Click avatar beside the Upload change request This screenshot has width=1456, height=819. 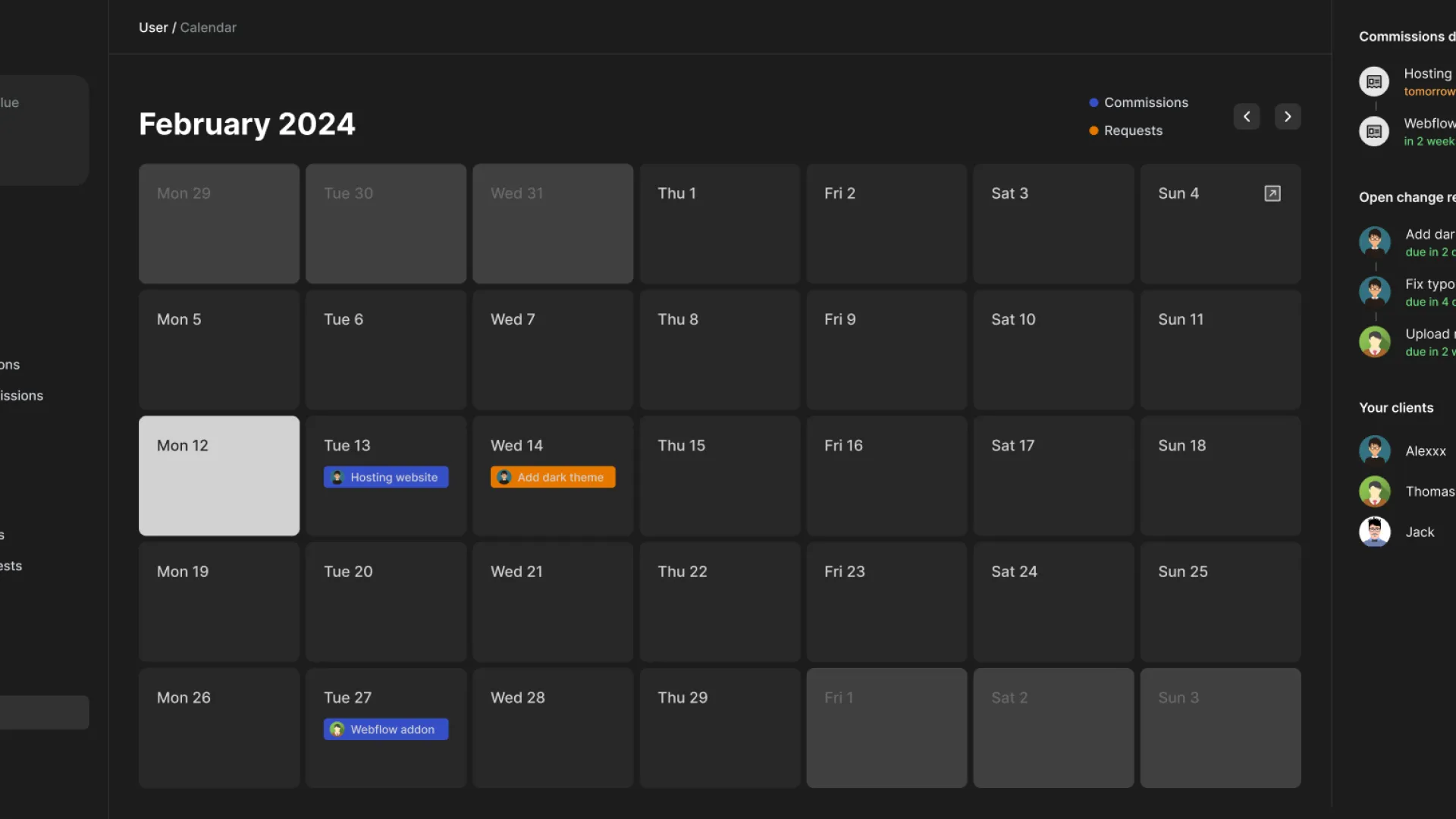[x=1374, y=342]
